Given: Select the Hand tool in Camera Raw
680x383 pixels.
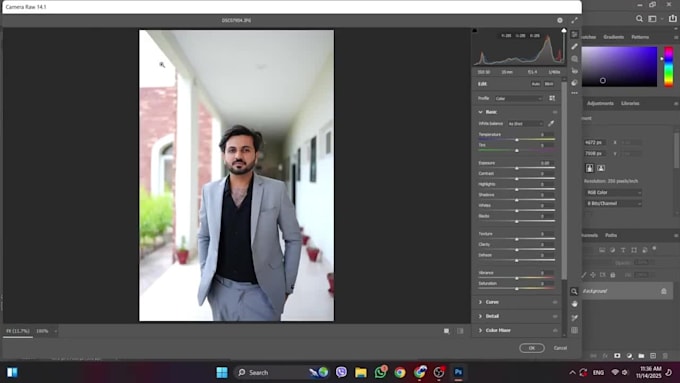Looking at the screenshot, I should coord(574,304).
